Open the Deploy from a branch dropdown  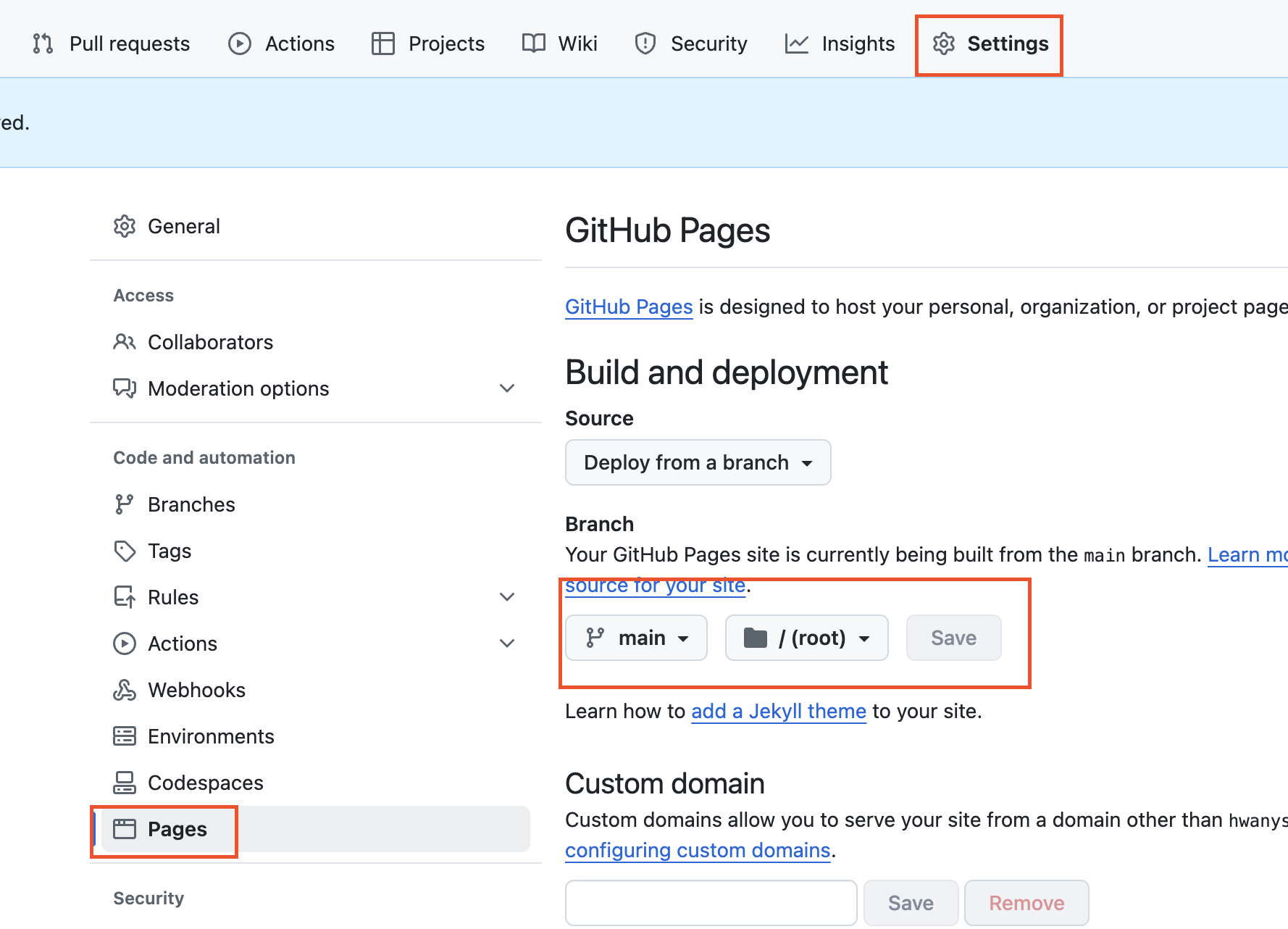pos(698,462)
